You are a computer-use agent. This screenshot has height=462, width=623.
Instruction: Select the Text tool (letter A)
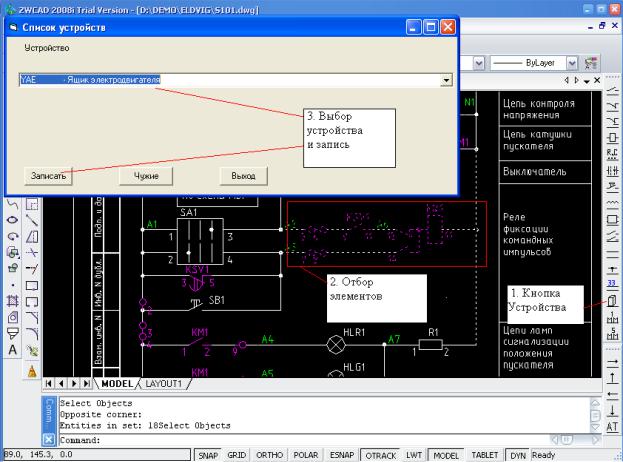coord(13,350)
